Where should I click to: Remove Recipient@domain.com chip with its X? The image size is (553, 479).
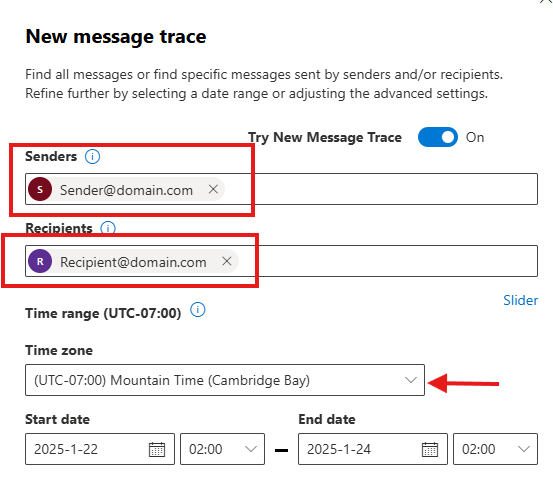click(227, 261)
